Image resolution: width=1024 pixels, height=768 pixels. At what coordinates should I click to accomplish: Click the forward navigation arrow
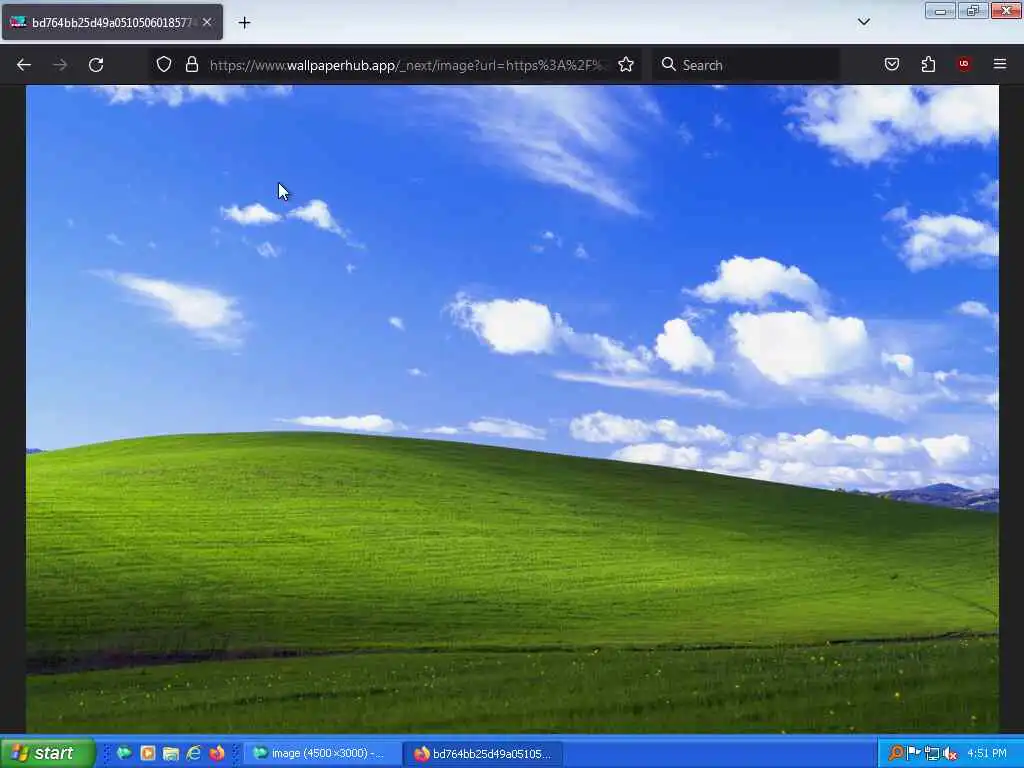(60, 65)
